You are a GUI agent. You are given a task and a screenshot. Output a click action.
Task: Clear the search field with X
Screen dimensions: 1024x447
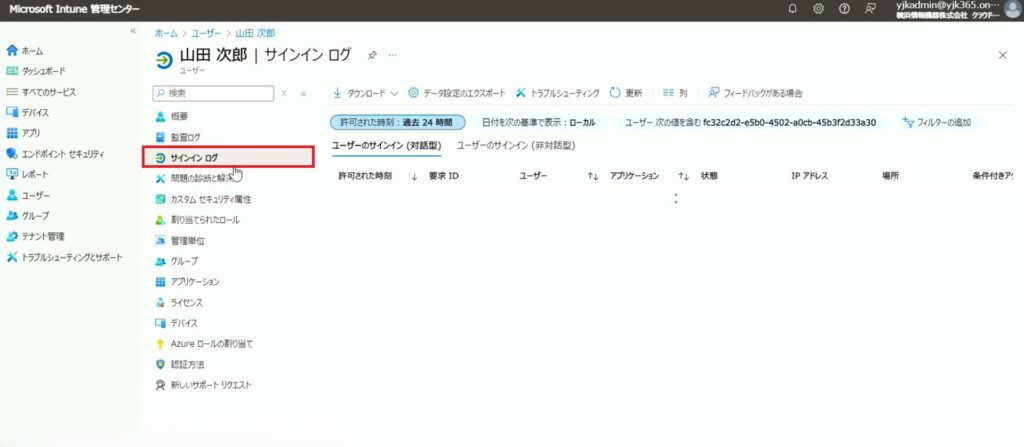(284, 93)
